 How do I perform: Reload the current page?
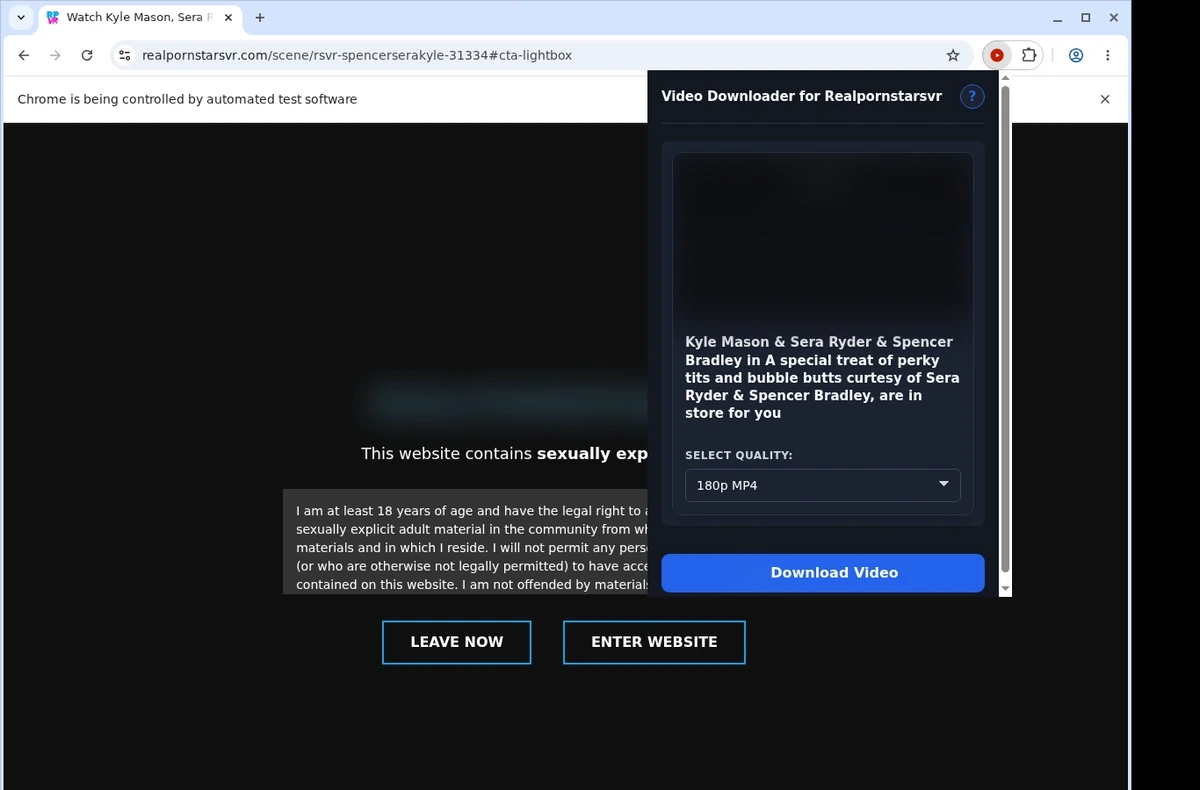click(87, 56)
